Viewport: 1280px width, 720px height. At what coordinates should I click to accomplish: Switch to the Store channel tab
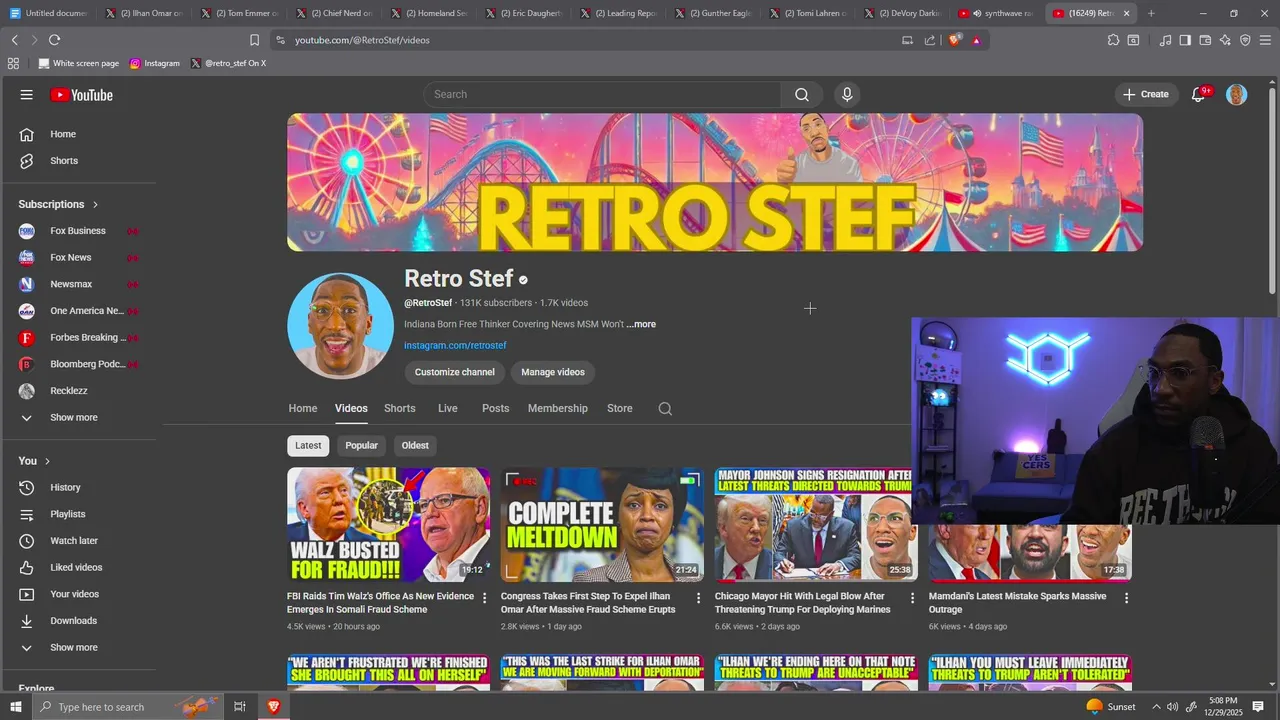(x=620, y=408)
